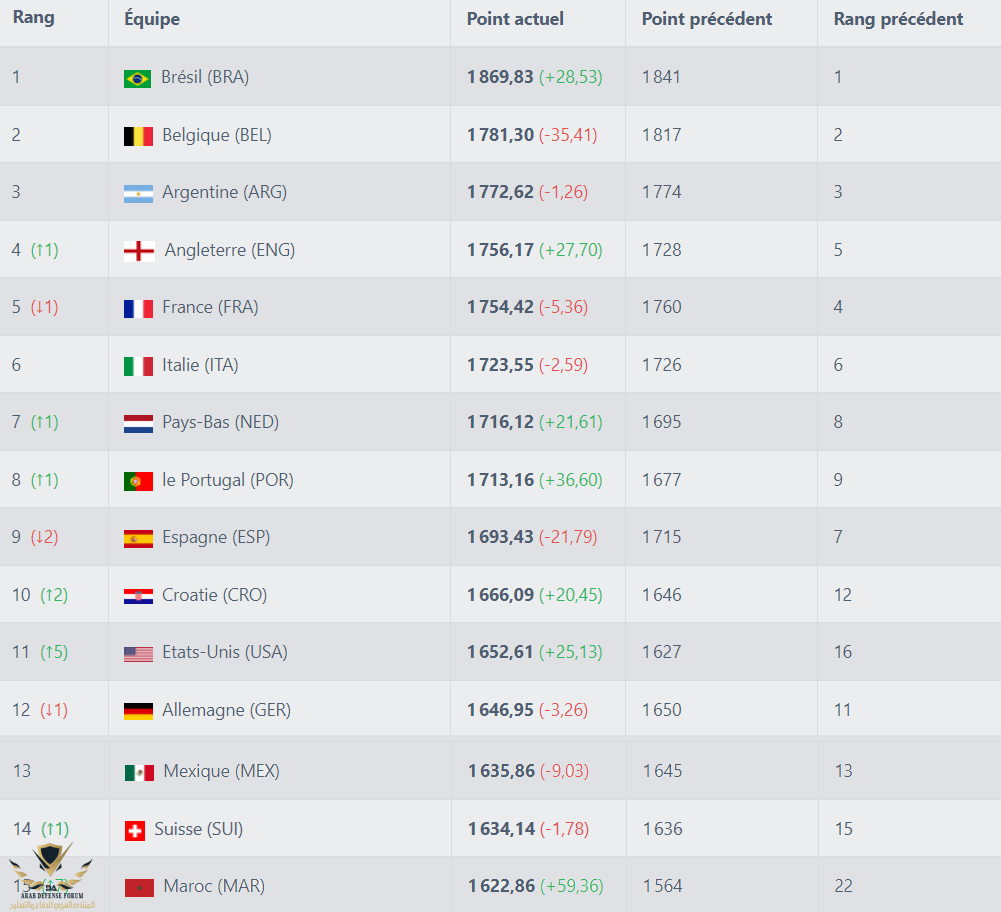Select the Portugal flag icon

coord(138,481)
